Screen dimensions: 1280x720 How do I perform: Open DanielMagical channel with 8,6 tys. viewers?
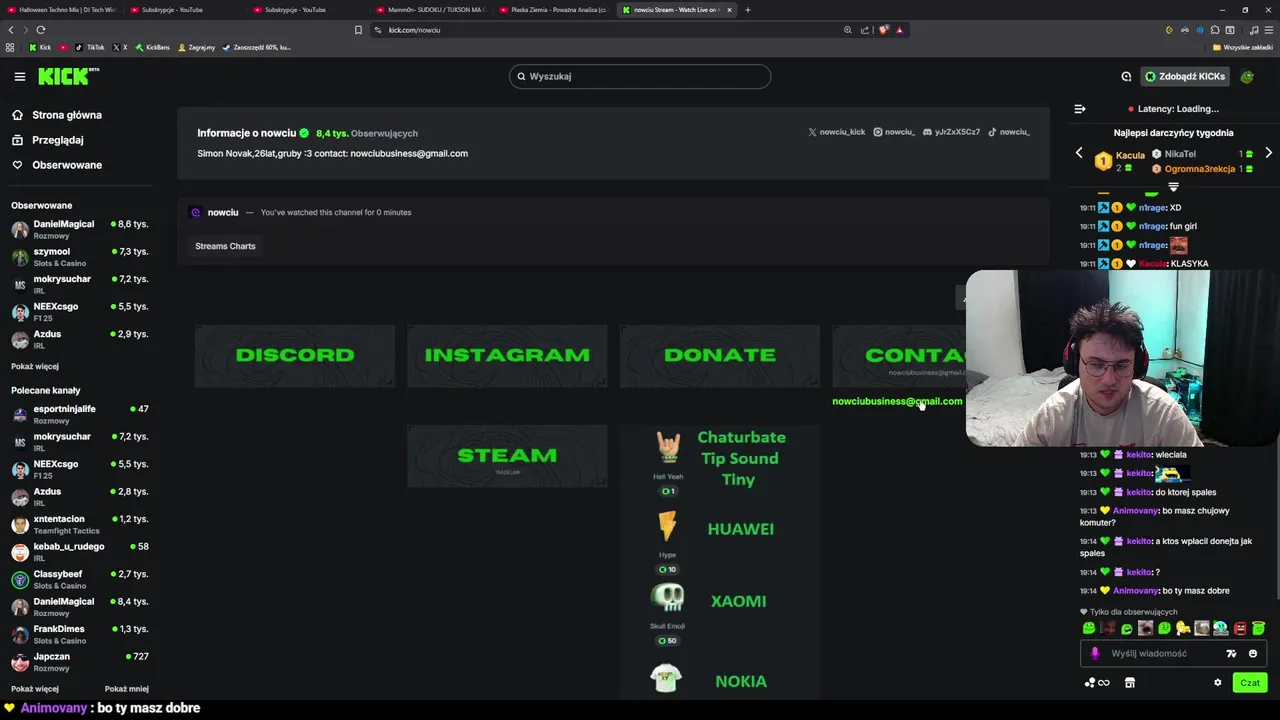(x=80, y=229)
